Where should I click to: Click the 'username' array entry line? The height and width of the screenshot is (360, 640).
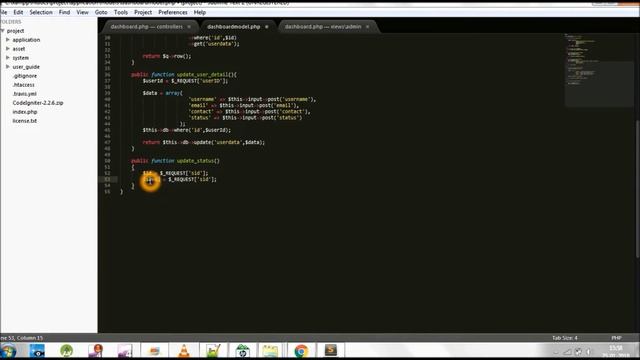(252, 99)
